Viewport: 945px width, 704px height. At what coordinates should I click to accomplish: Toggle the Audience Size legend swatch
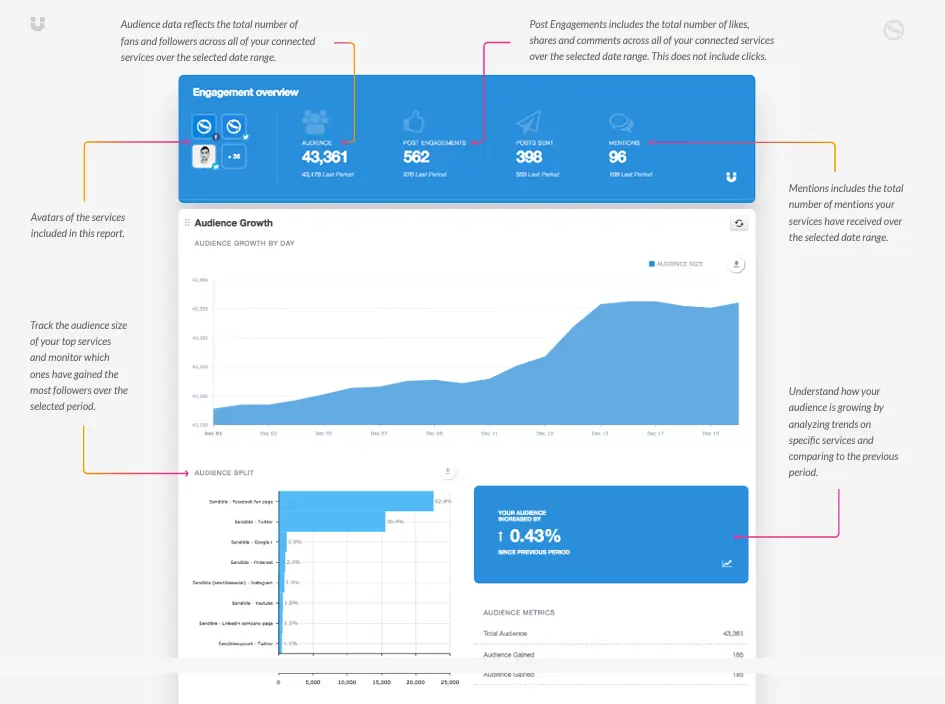652,264
